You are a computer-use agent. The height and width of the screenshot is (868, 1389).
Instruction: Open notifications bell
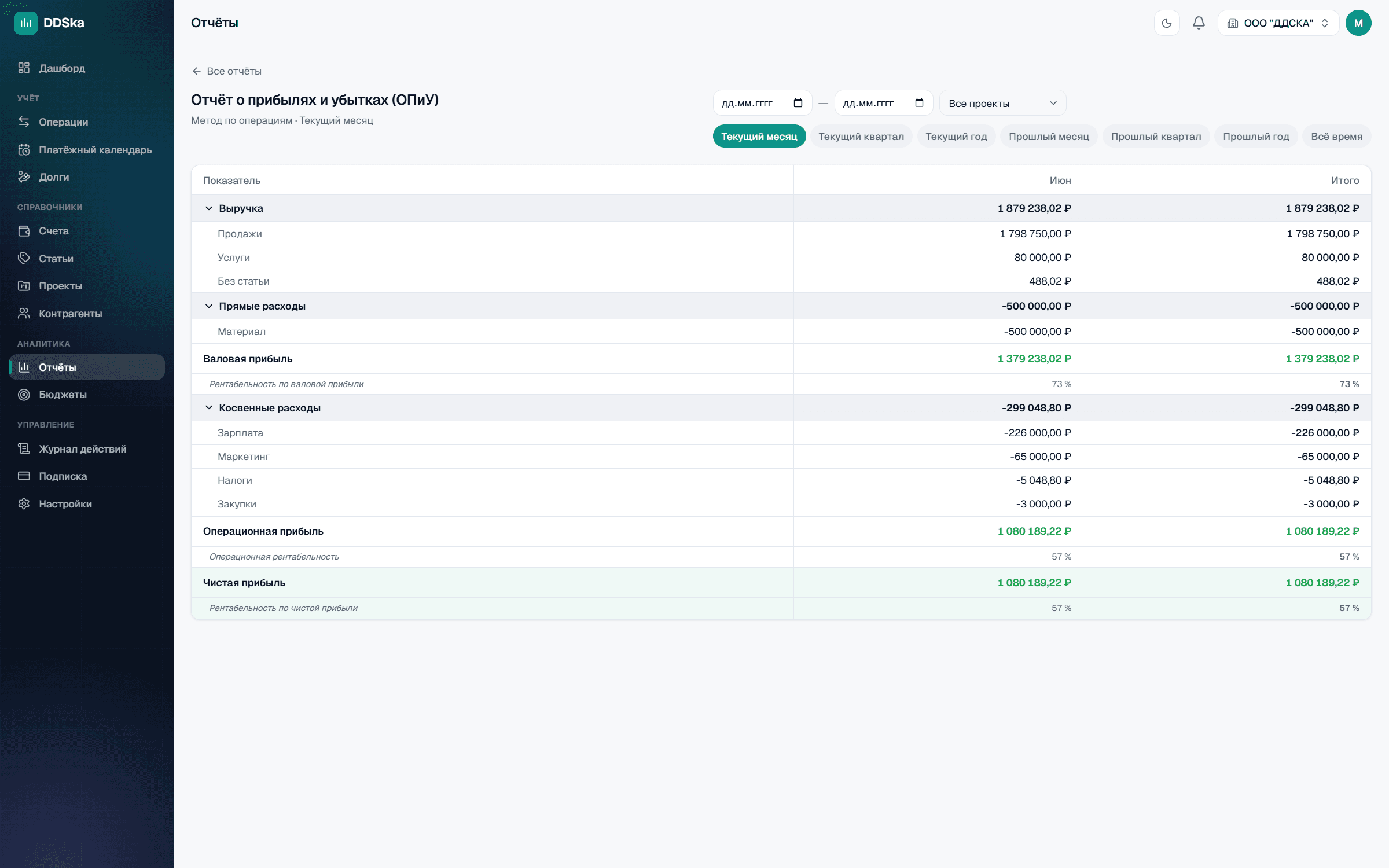[1199, 23]
